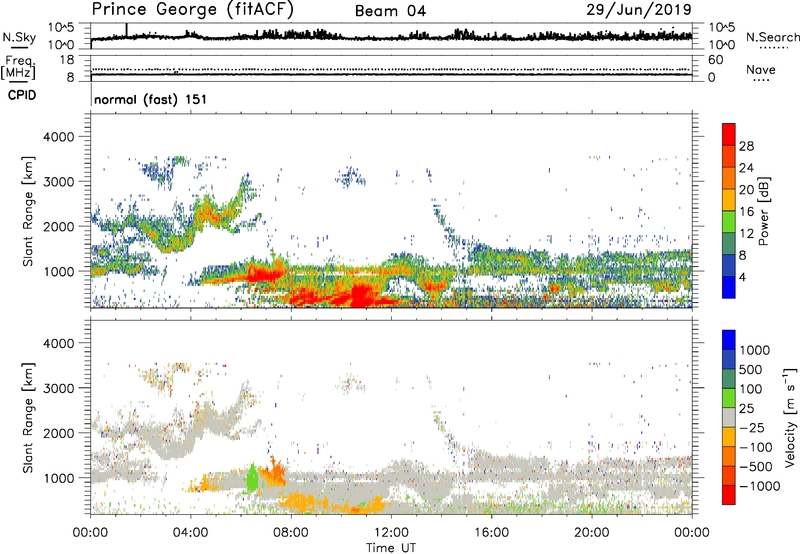Viewport: 800px width, 554px height.
Task: Click the "24" power color bar label
Action: 746,168
